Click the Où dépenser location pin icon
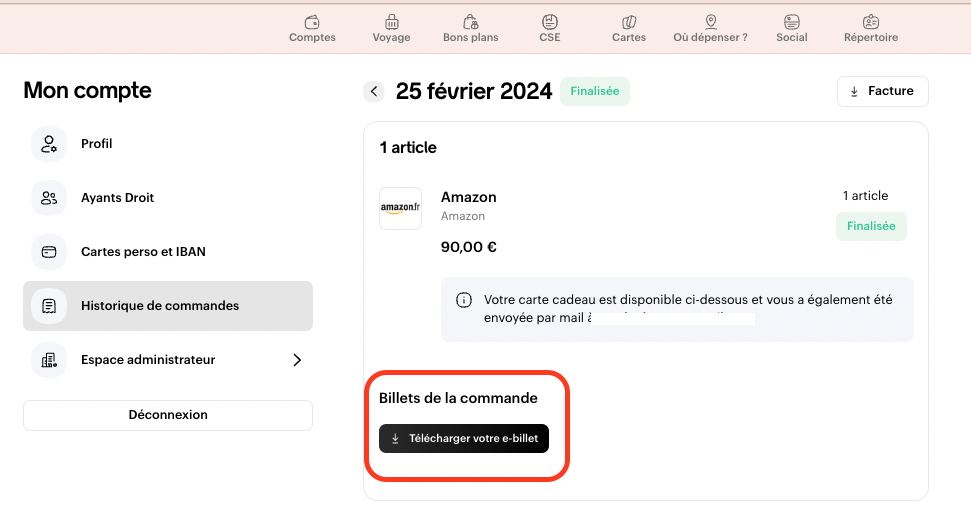The width and height of the screenshot is (971, 514). click(710, 22)
